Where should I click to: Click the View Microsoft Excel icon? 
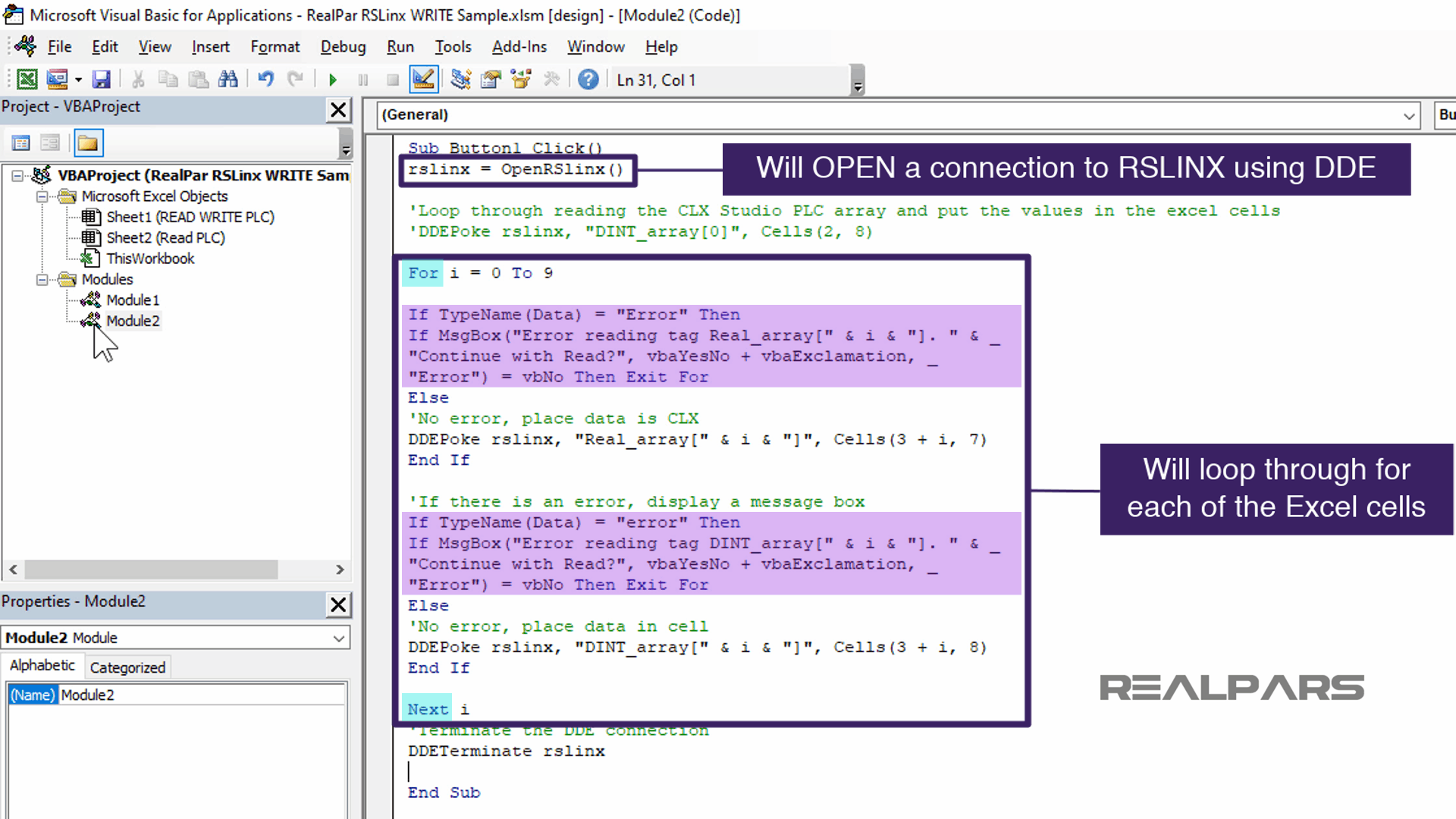[x=27, y=79]
